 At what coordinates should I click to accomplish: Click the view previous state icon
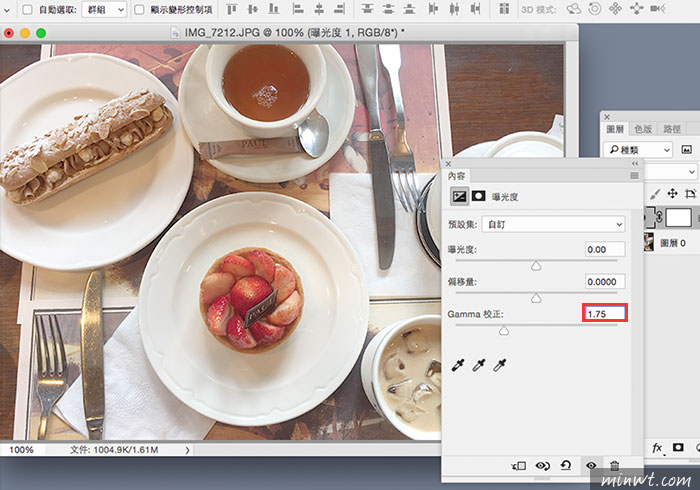[x=543, y=465]
